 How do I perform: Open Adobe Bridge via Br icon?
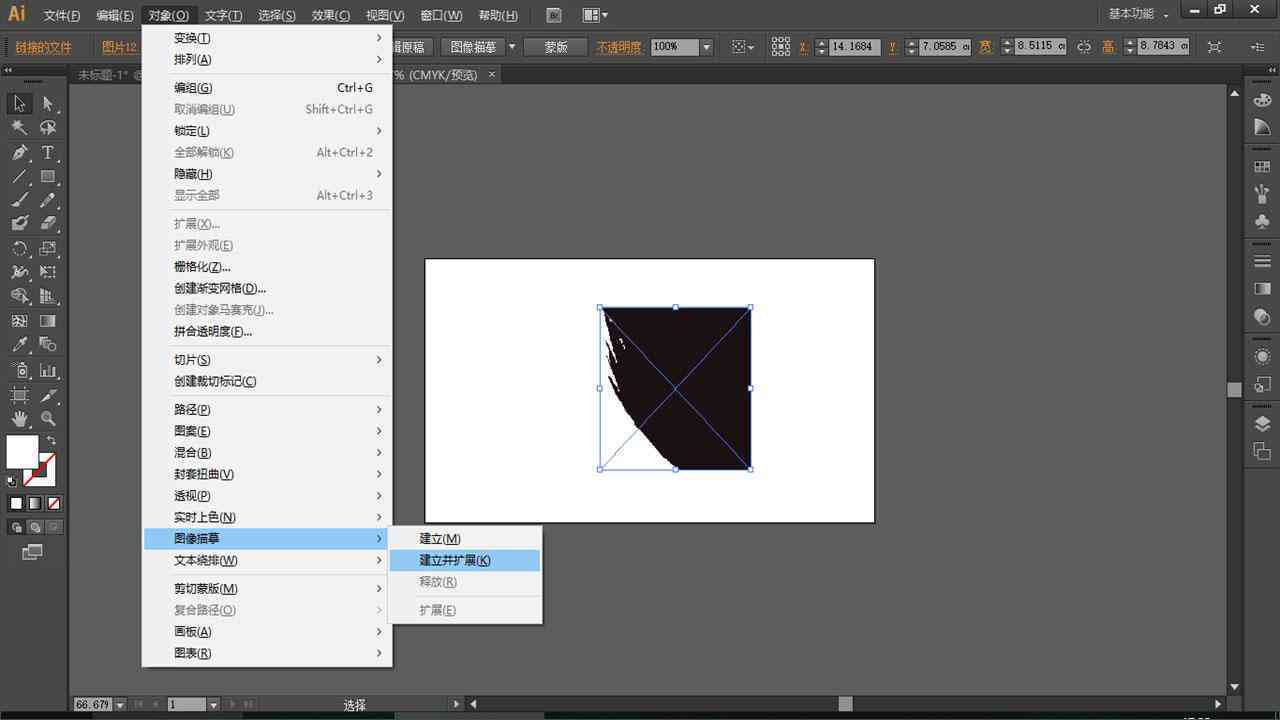point(555,15)
